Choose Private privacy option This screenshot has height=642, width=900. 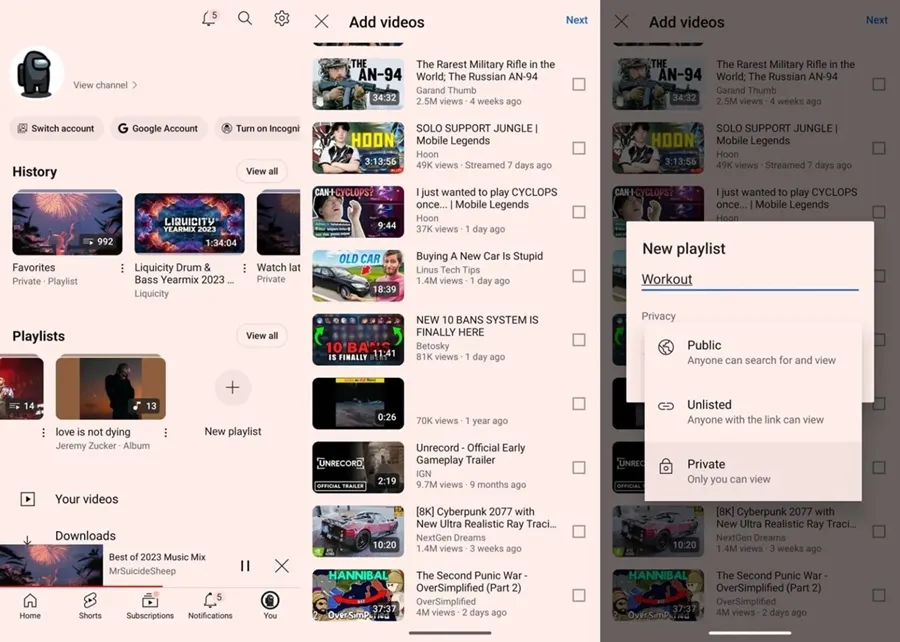(752, 471)
